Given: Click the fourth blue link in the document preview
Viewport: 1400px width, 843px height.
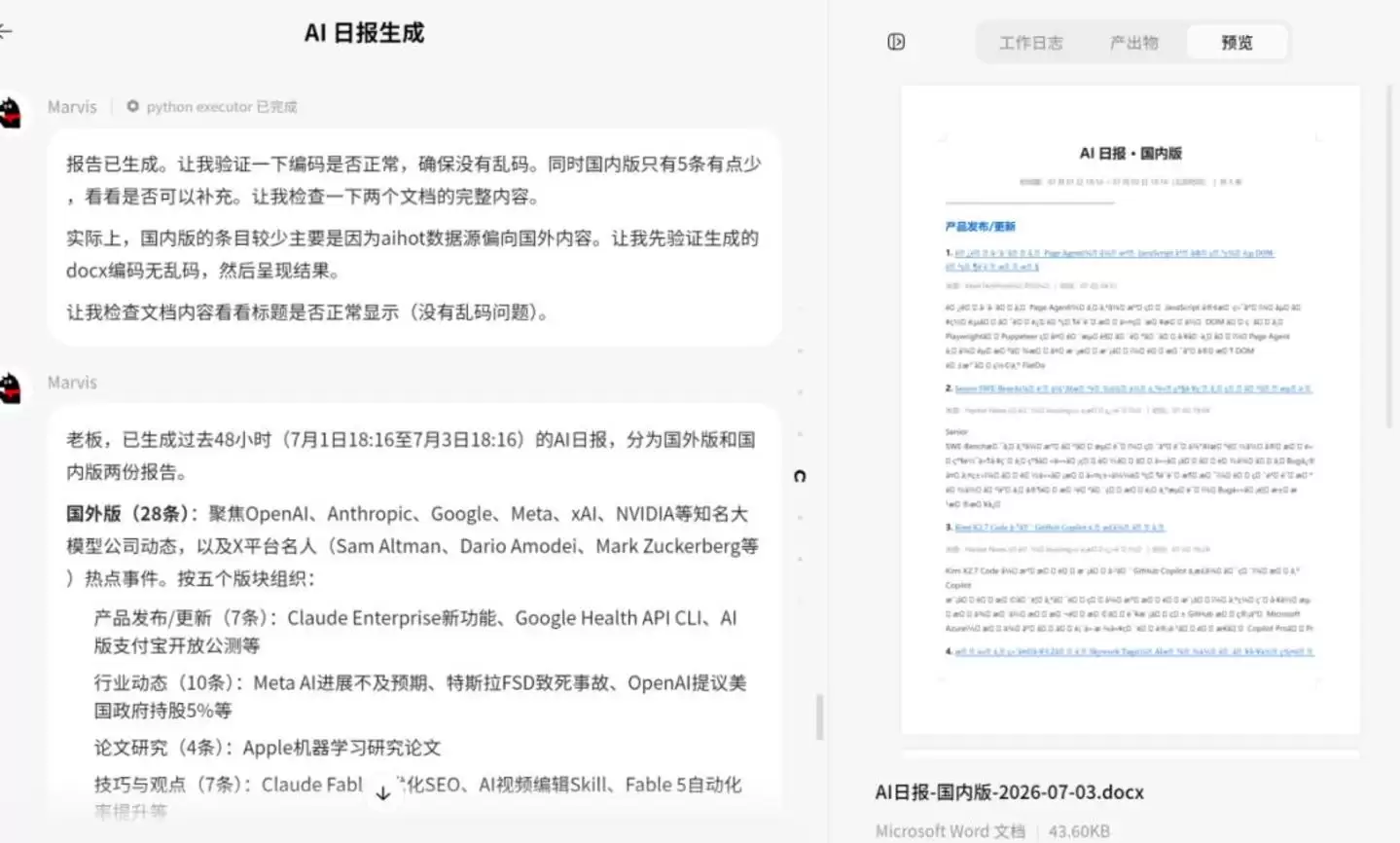Looking at the screenshot, I should (x=1133, y=651).
